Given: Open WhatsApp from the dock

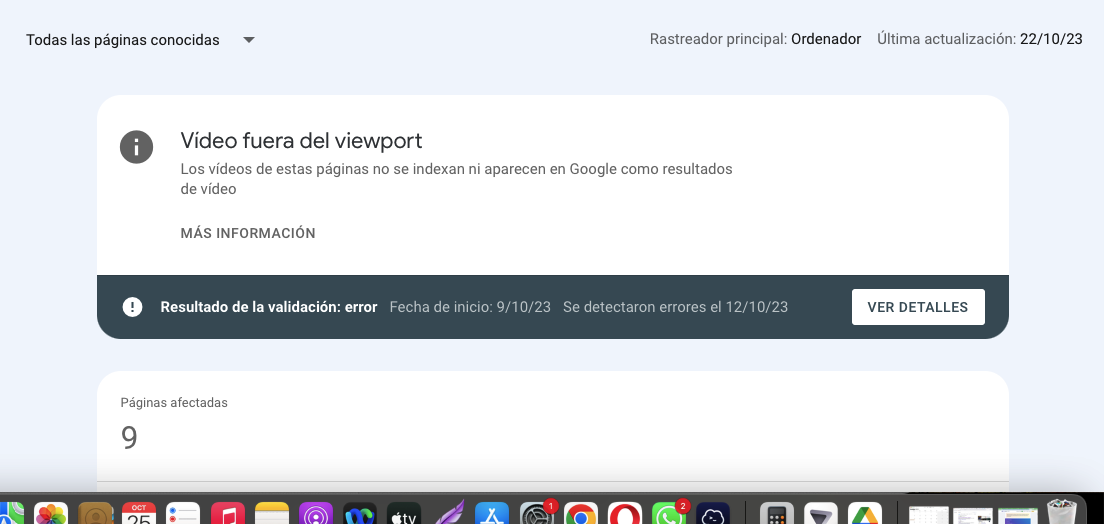Looking at the screenshot, I should click(x=669, y=513).
